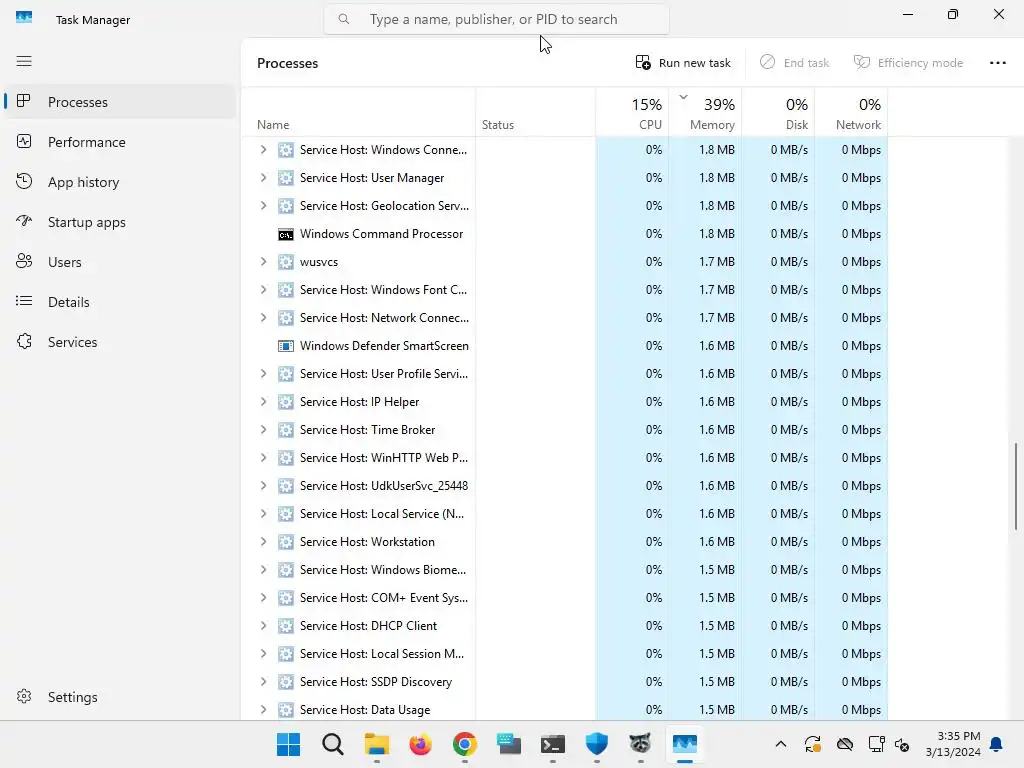Switch to the Performance page

coord(120,142)
